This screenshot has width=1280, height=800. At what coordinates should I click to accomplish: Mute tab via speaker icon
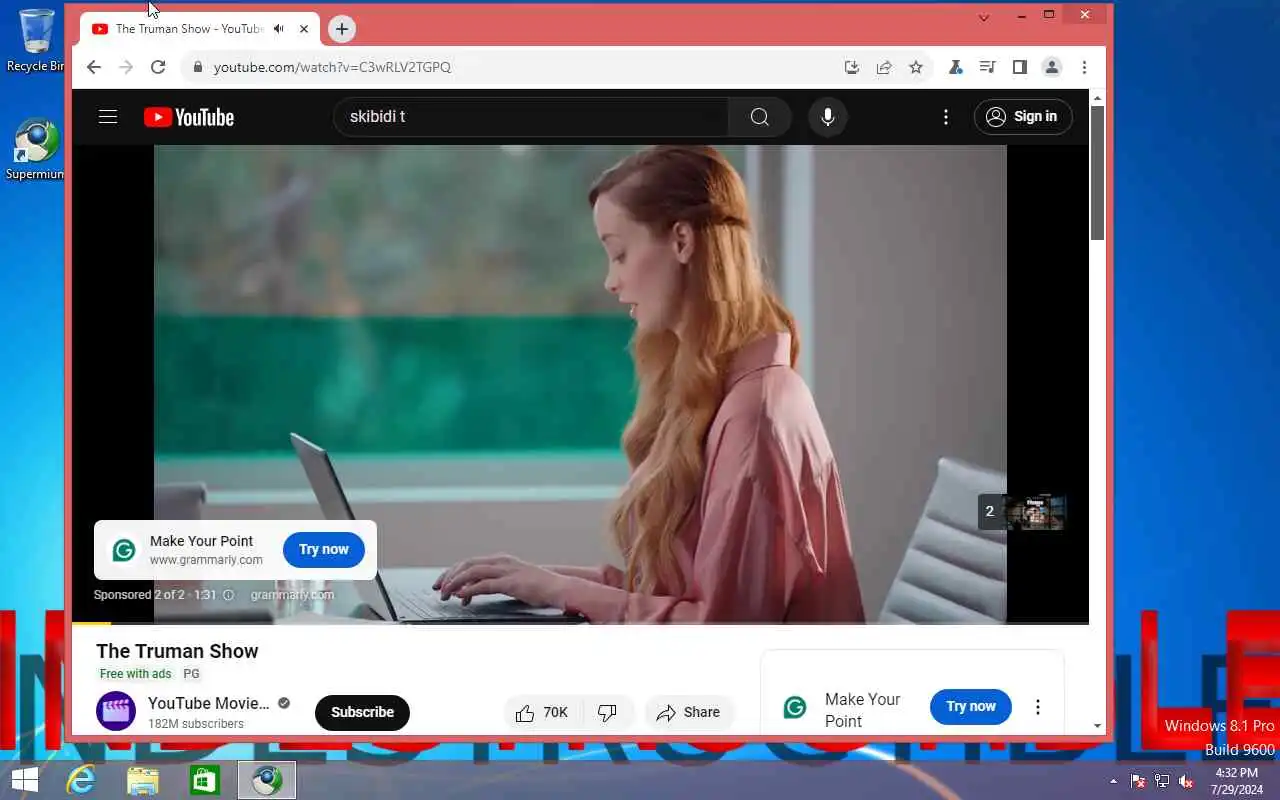[278, 29]
